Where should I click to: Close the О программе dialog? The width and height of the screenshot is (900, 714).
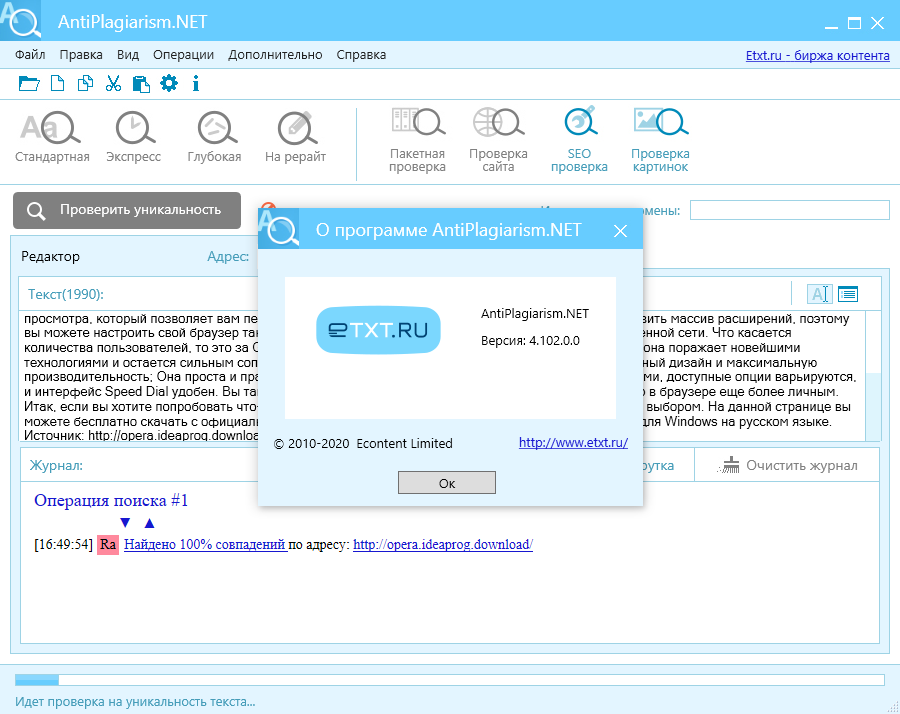click(x=620, y=231)
